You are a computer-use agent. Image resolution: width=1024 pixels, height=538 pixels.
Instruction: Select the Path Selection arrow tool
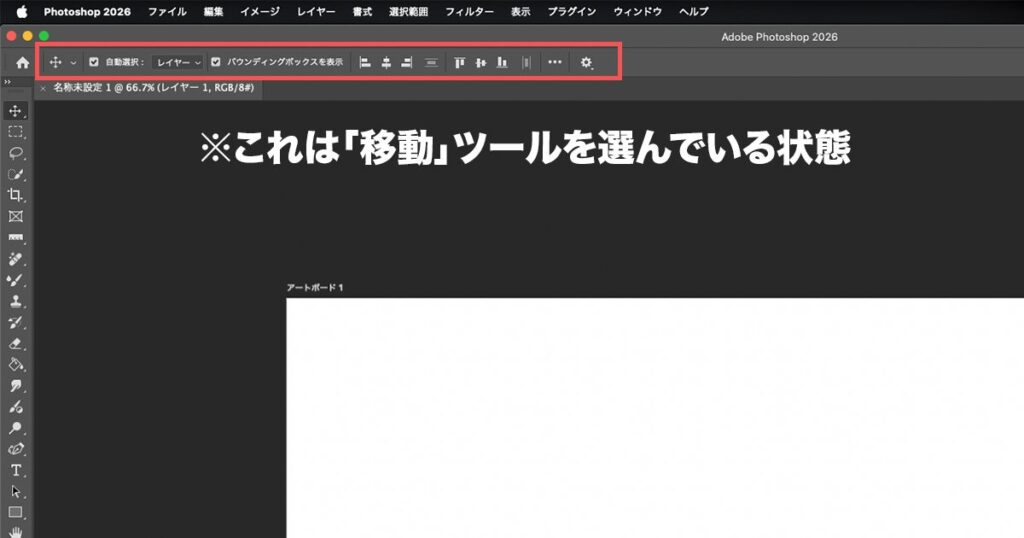click(16, 492)
